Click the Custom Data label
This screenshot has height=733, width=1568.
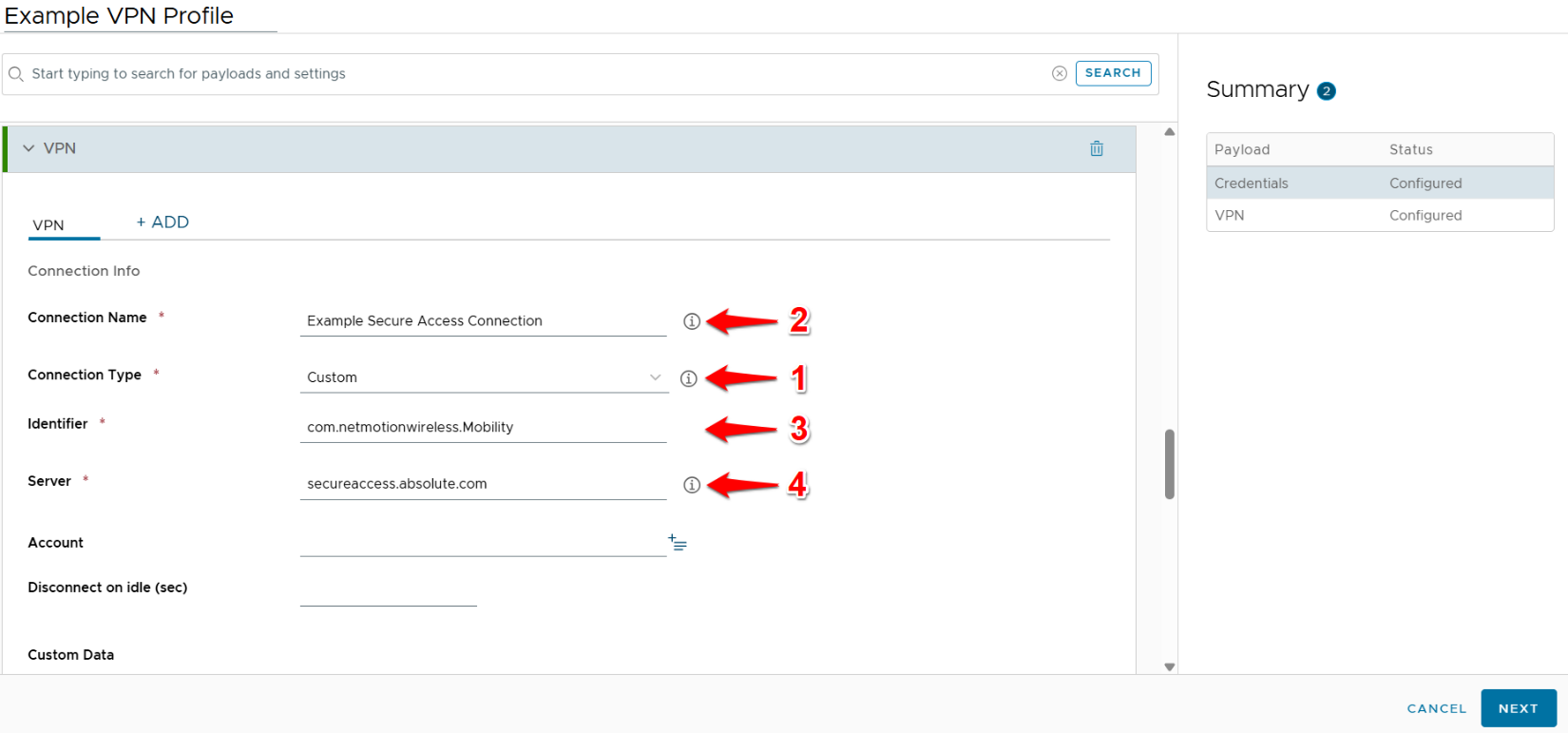tap(71, 655)
